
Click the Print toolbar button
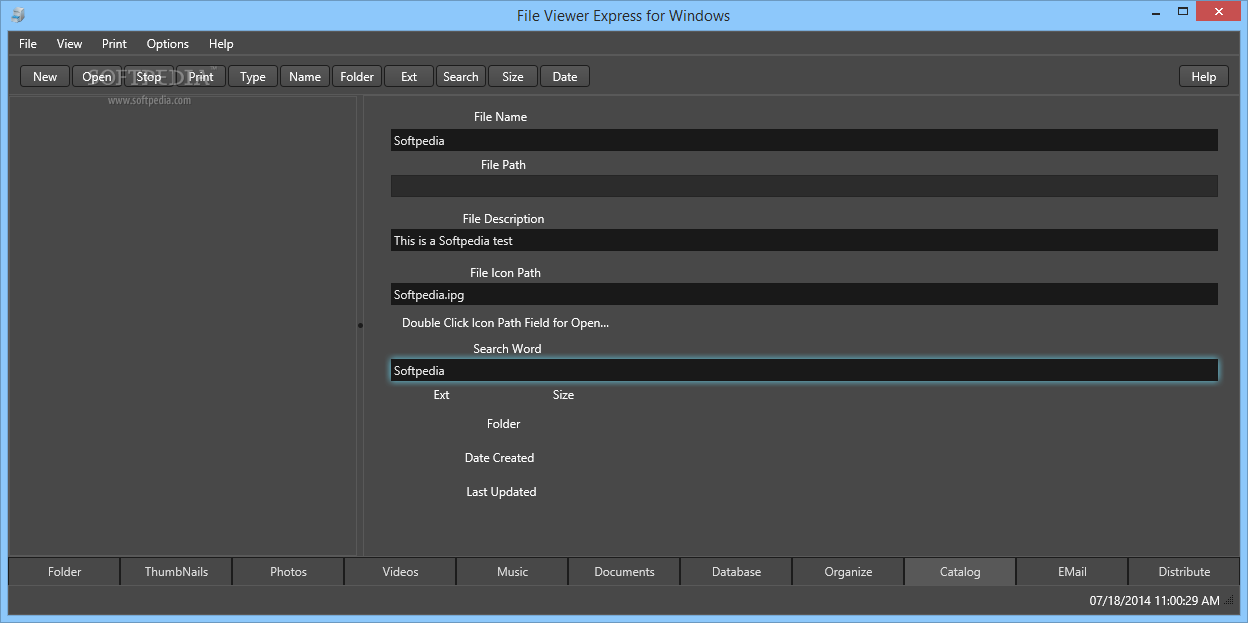pyautogui.click(x=201, y=77)
